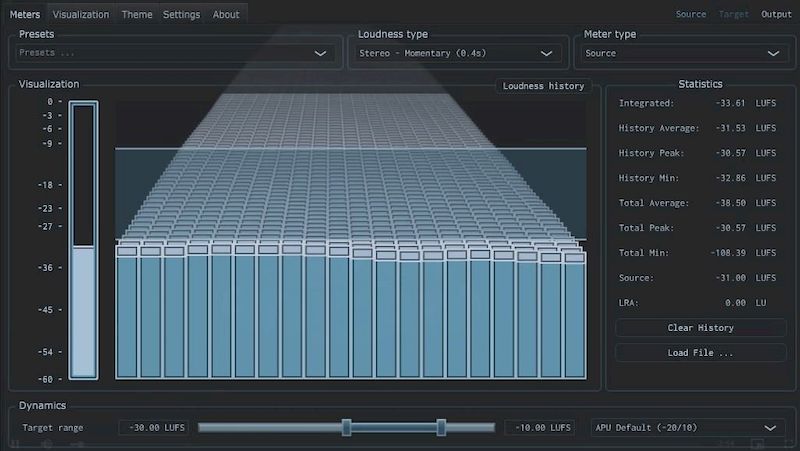The width and height of the screenshot is (800, 451).
Task: Select the Output view at top right
Action: [x=776, y=14]
